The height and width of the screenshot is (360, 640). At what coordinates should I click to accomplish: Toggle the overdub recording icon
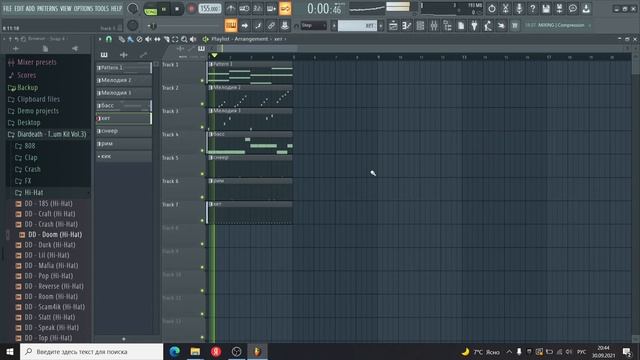[271, 8]
